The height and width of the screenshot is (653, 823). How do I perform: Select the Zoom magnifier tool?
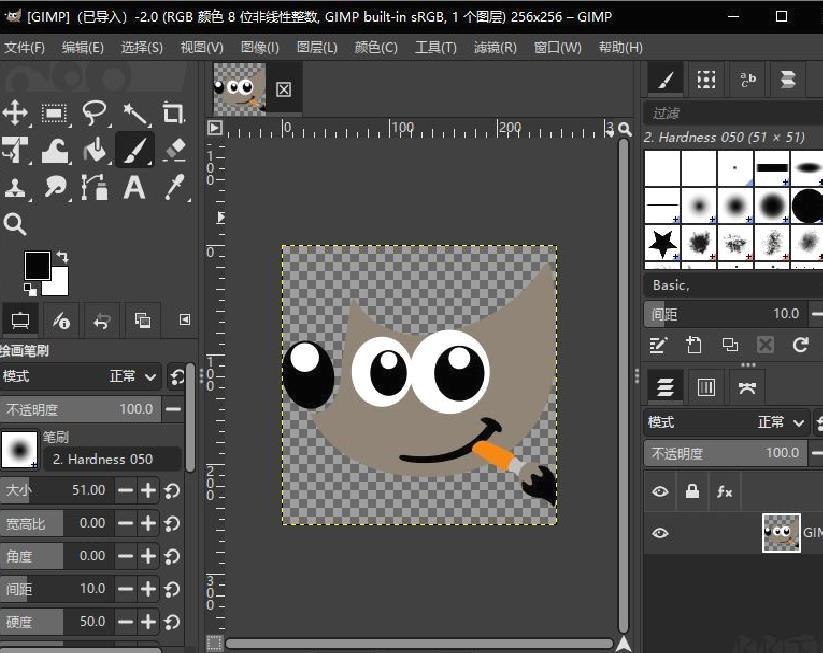click(15, 224)
